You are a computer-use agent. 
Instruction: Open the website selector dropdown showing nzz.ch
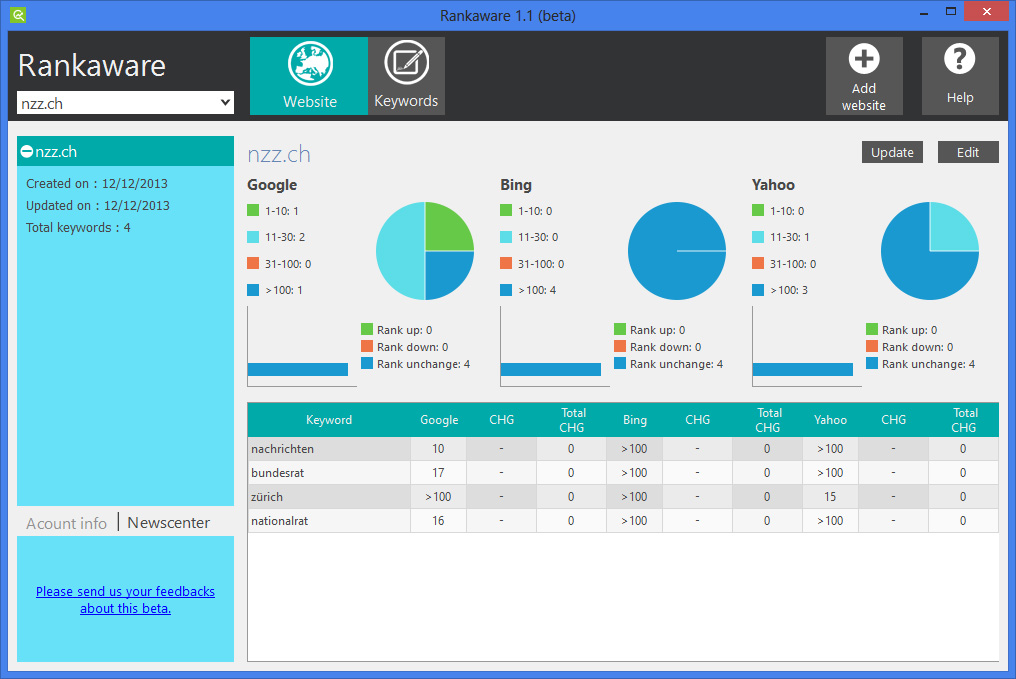[125, 103]
